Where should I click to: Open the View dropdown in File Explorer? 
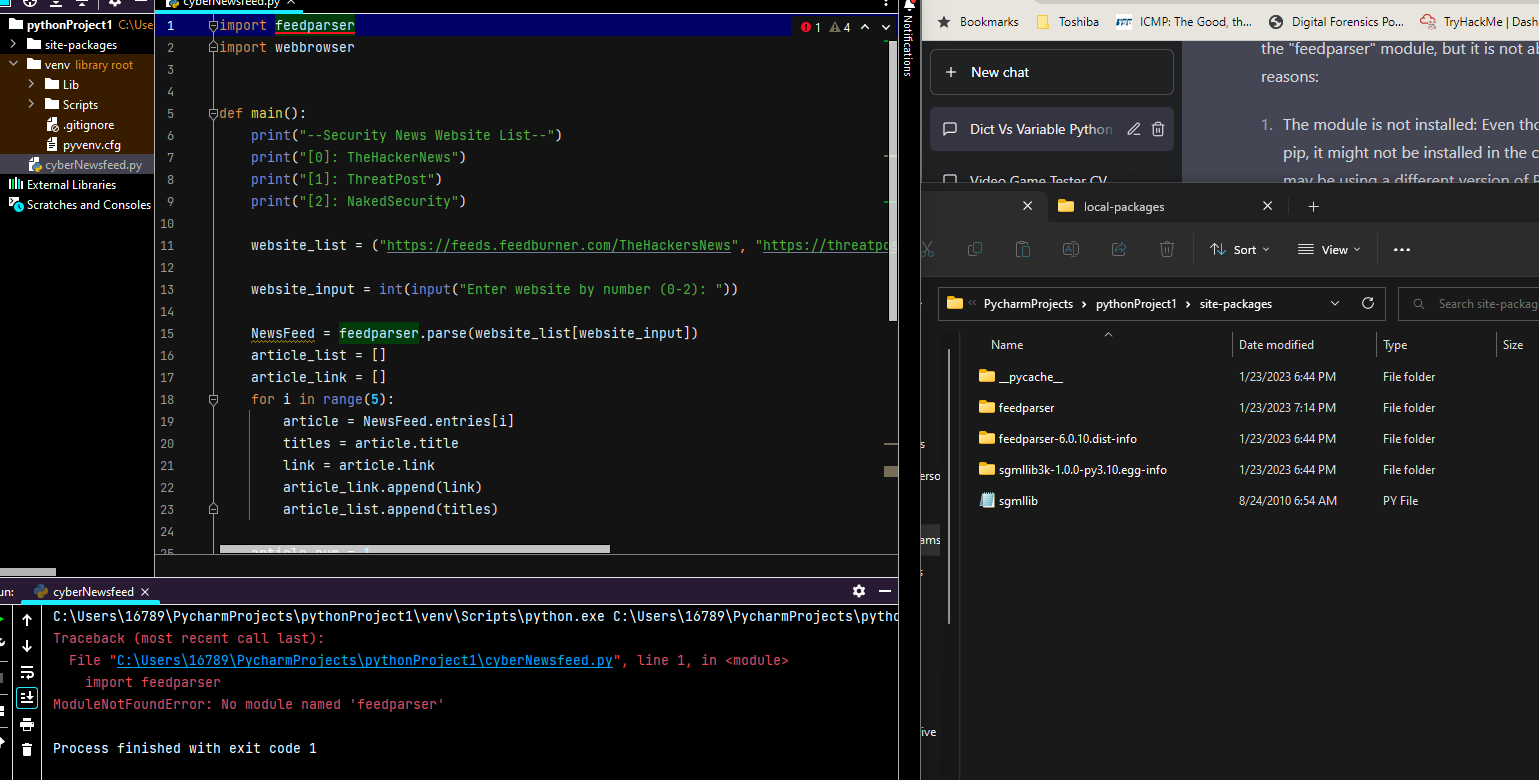[x=1328, y=249]
